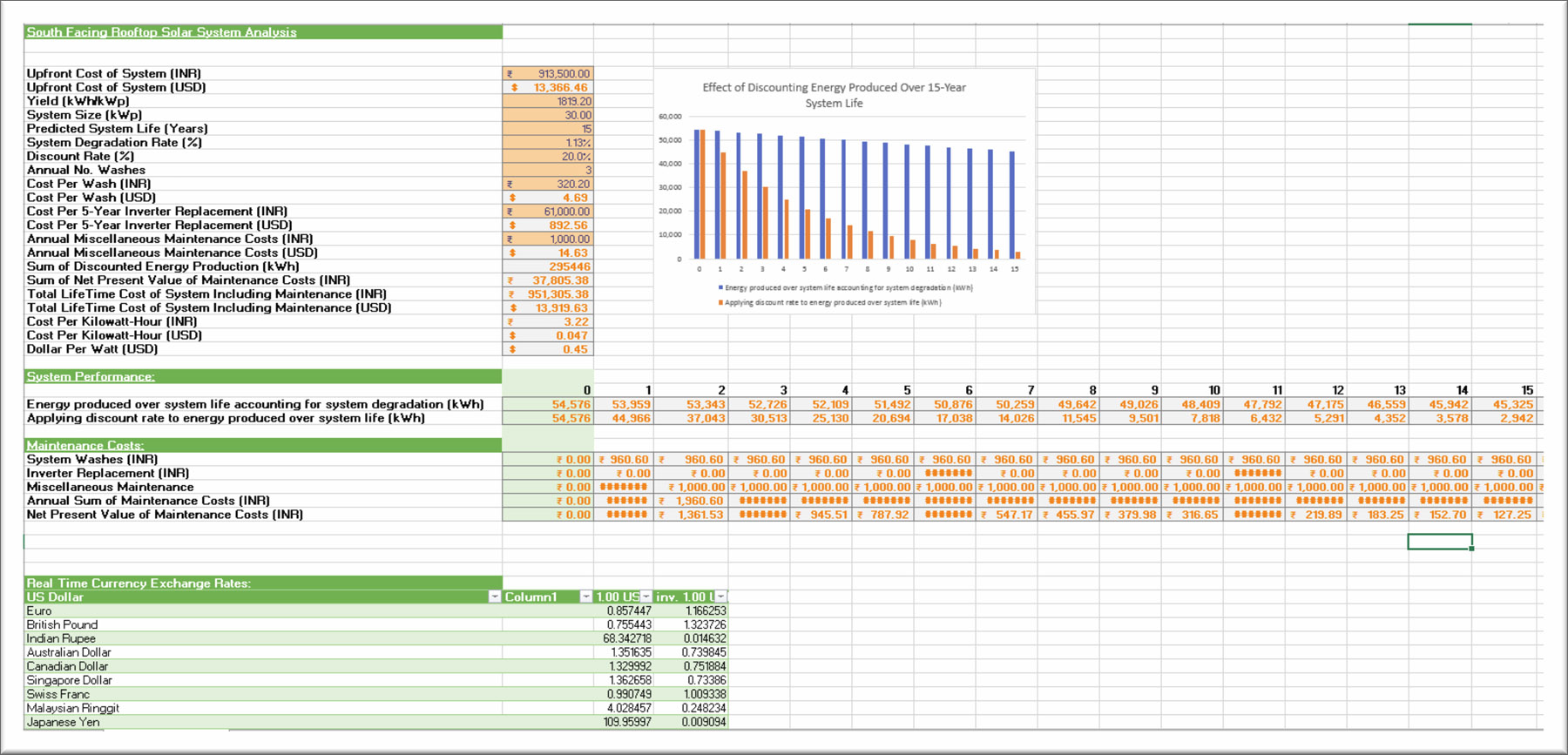The height and width of the screenshot is (755, 1568).
Task: Click the orange legend marker in chart
Action: pyautogui.click(x=720, y=303)
